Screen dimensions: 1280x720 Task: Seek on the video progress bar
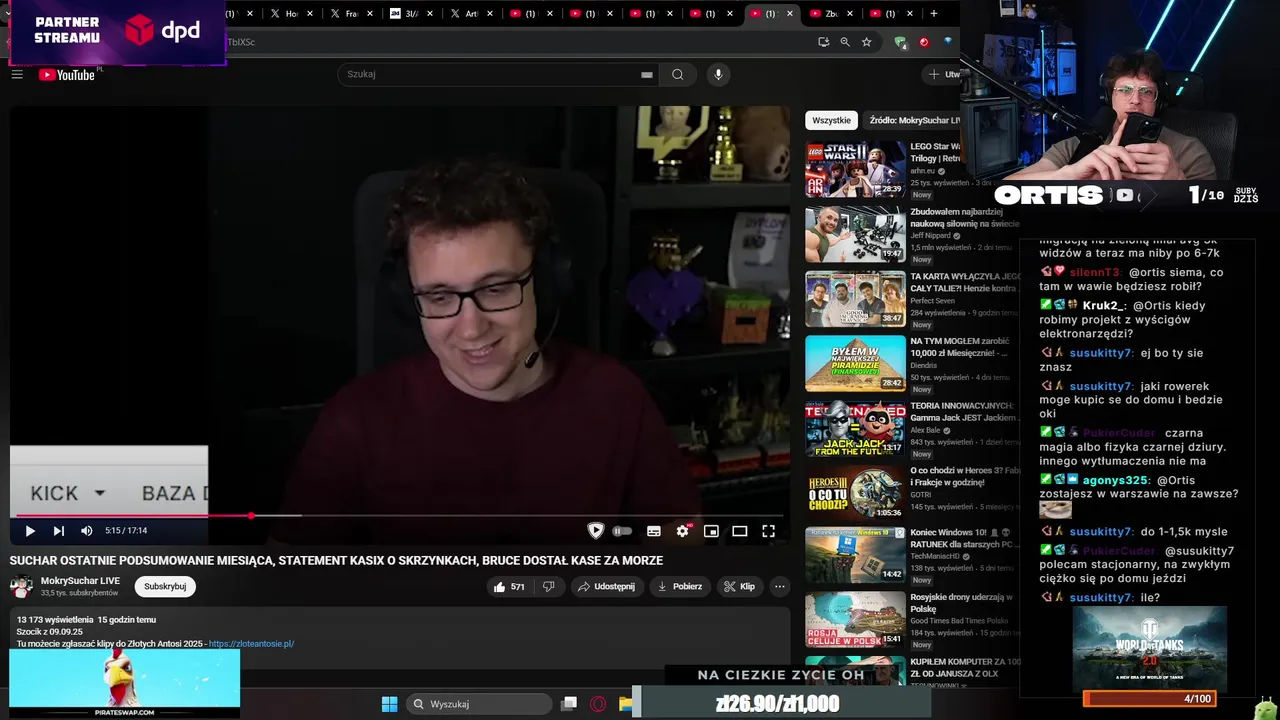click(x=400, y=516)
